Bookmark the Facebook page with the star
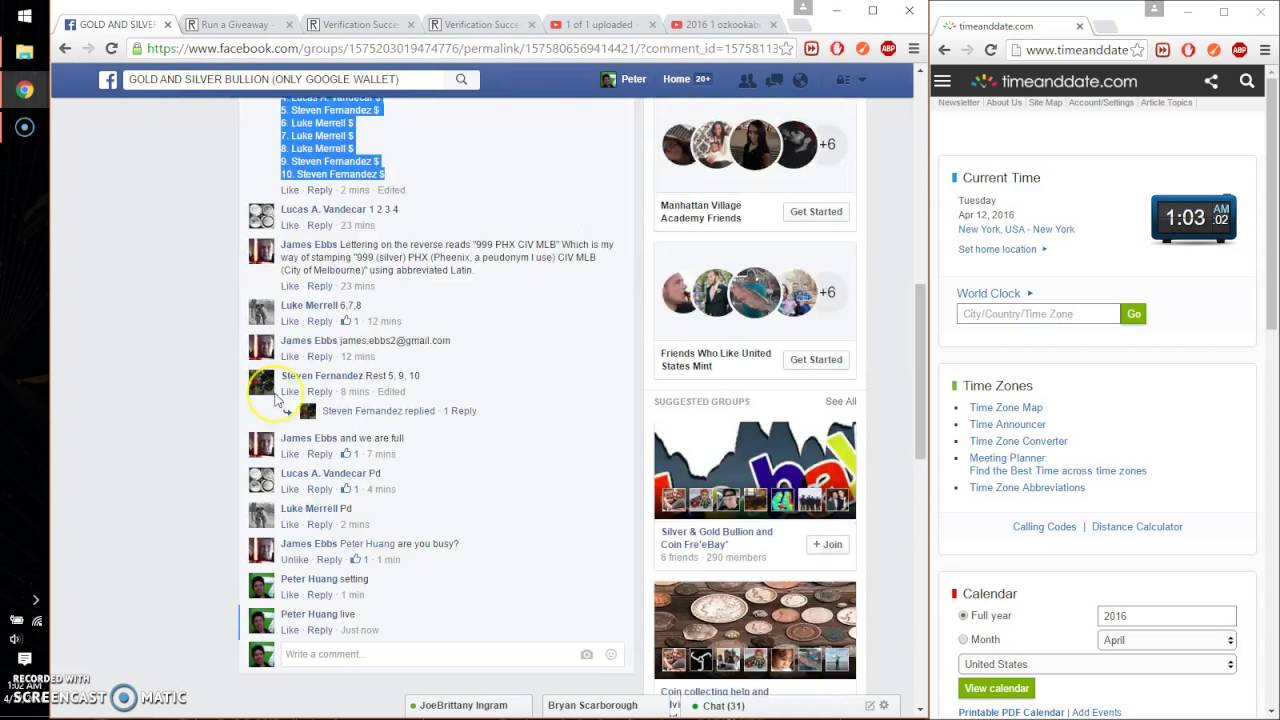The width and height of the screenshot is (1280, 720). tap(787, 48)
